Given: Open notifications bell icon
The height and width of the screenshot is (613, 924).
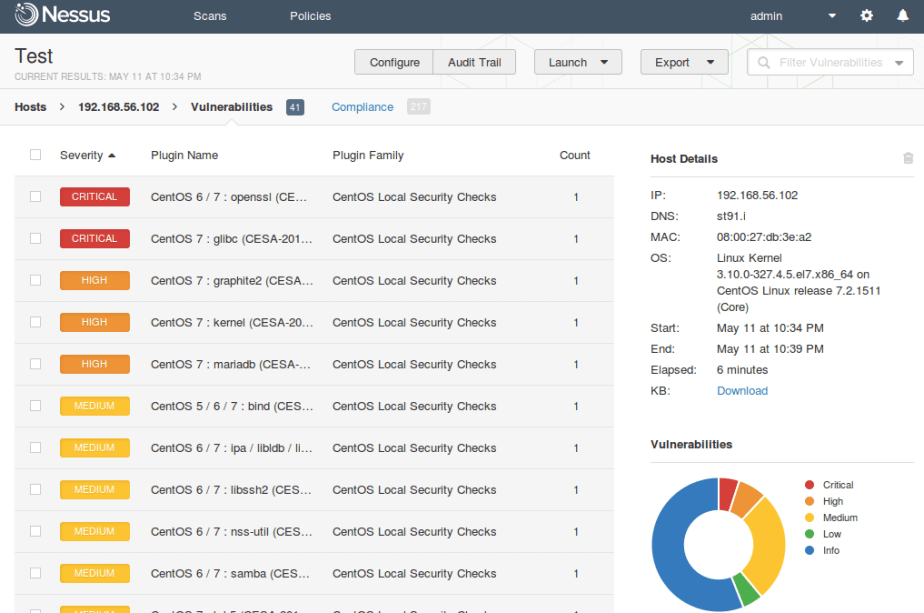Looking at the screenshot, I should 903,16.
